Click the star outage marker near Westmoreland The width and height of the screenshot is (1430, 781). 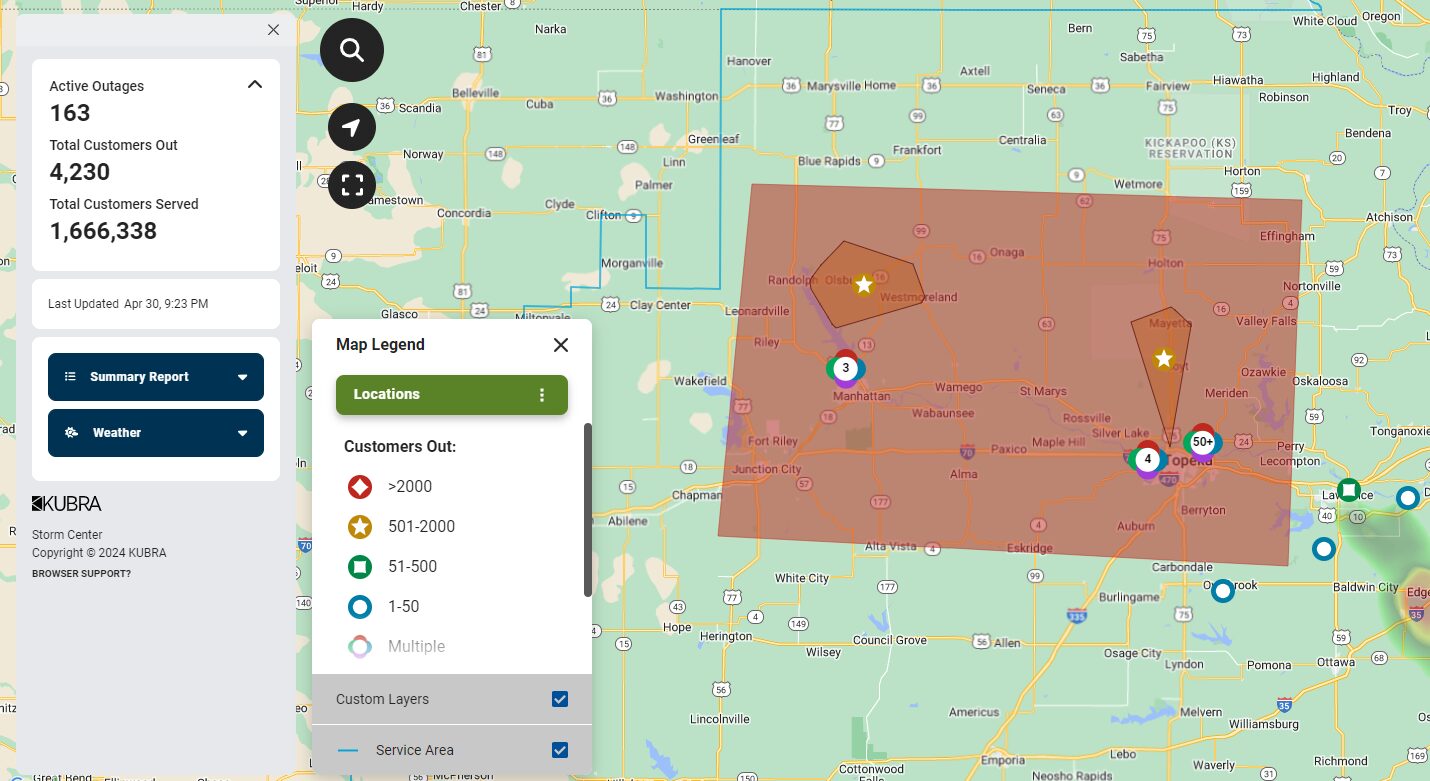tap(864, 285)
